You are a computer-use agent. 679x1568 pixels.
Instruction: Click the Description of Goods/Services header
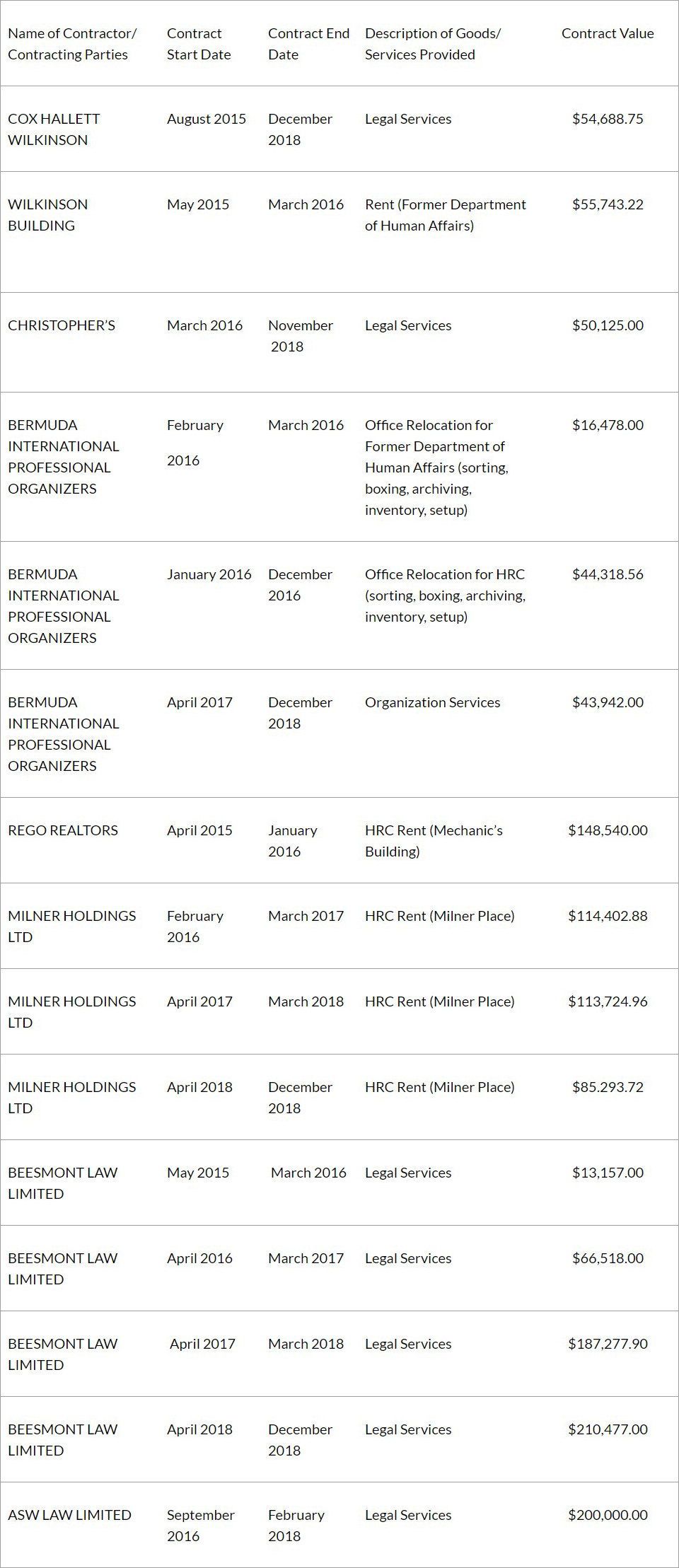(433, 44)
